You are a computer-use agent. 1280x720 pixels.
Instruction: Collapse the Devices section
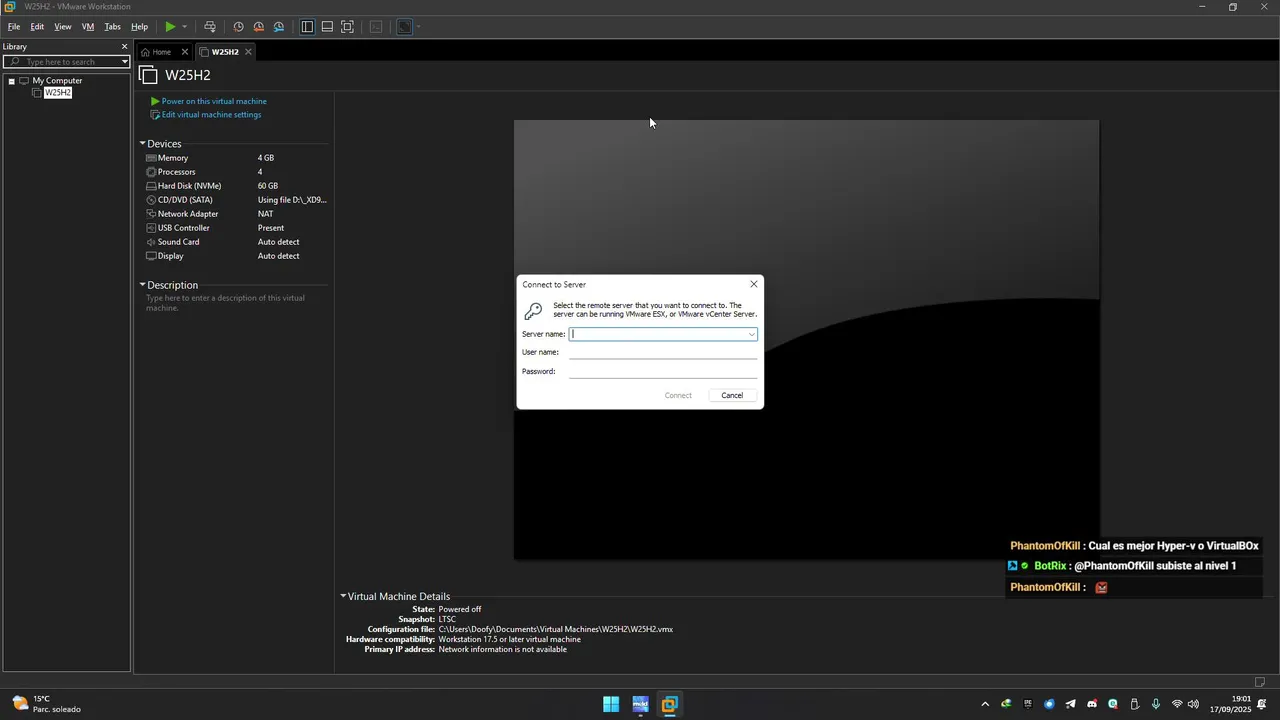[x=143, y=144]
